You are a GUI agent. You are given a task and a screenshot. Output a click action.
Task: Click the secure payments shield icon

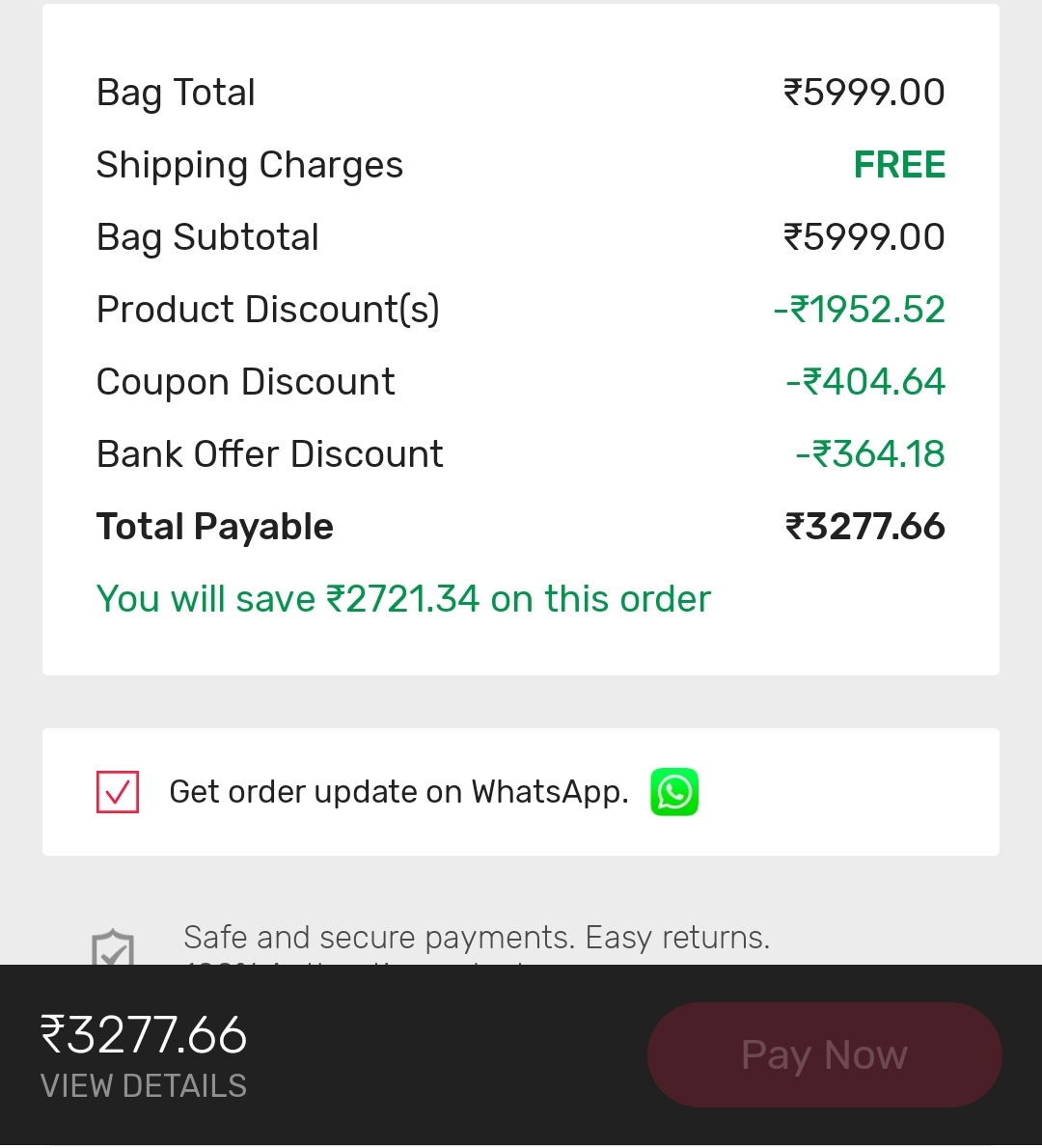[113, 947]
